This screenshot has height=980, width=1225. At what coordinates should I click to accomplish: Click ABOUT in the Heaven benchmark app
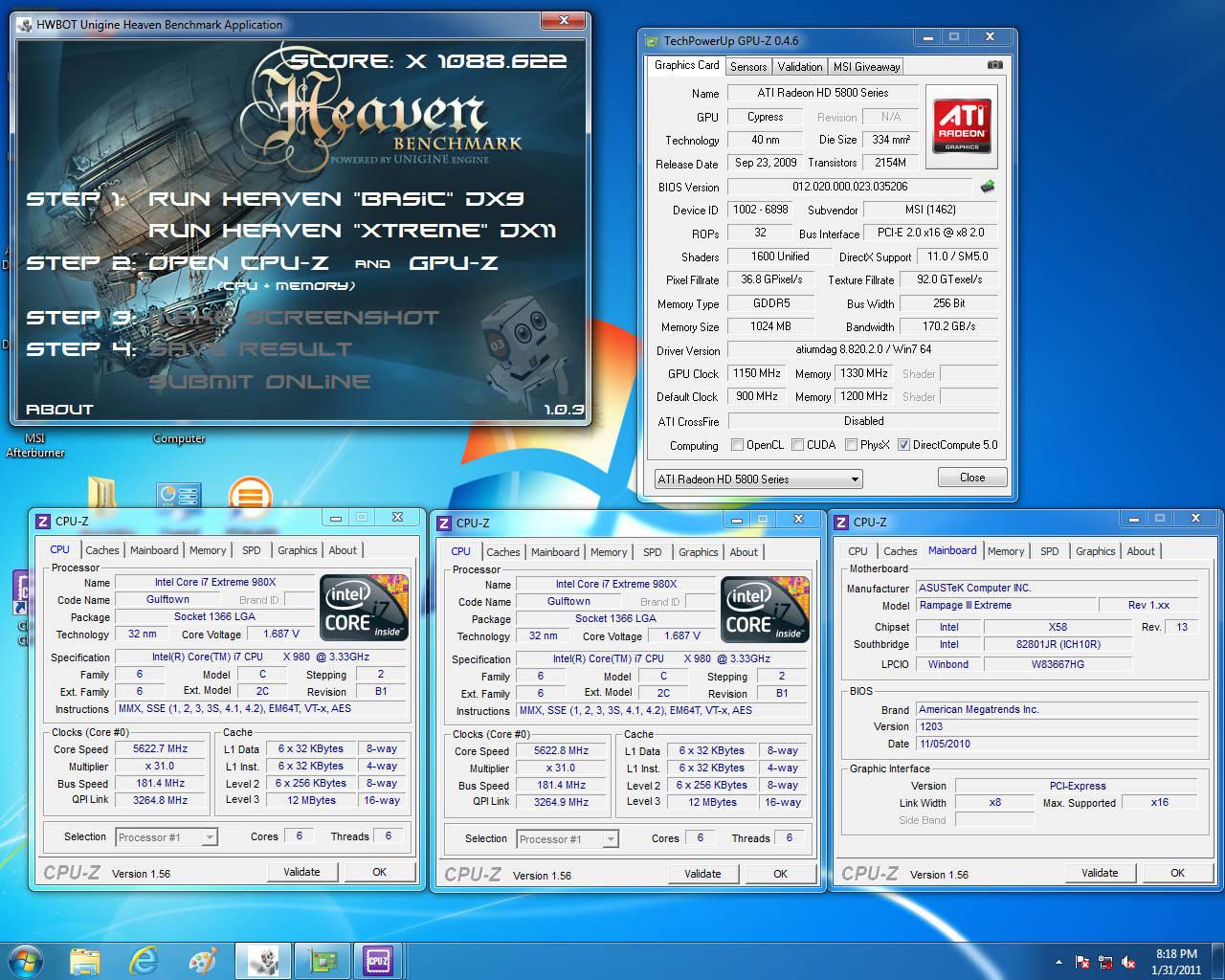[59, 410]
